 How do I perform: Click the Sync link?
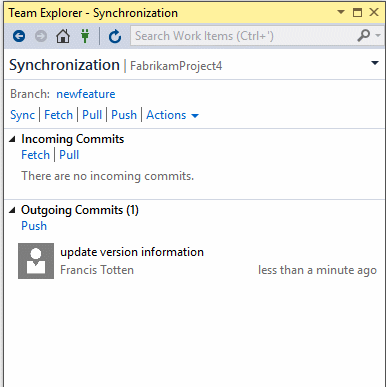22,115
